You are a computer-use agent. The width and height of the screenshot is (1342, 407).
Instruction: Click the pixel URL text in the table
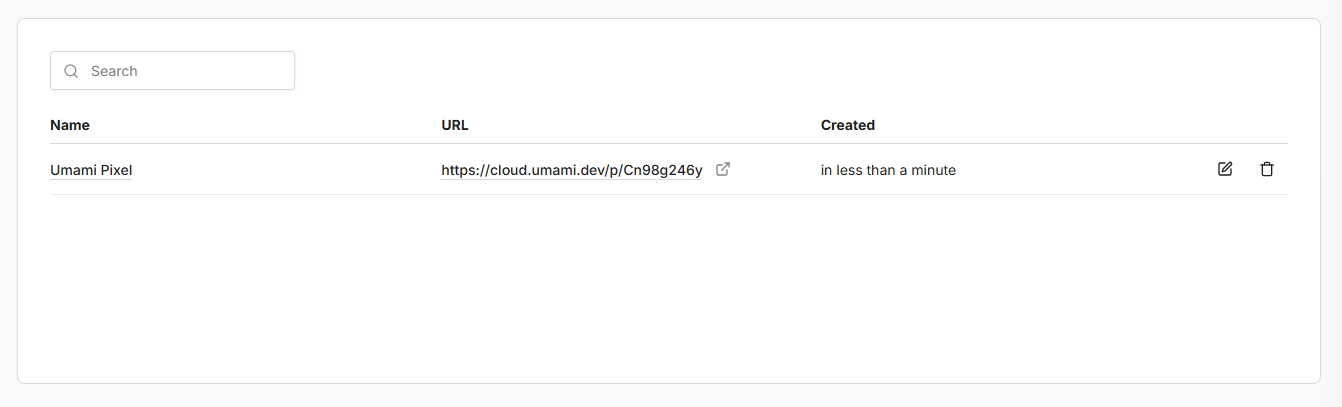571,170
